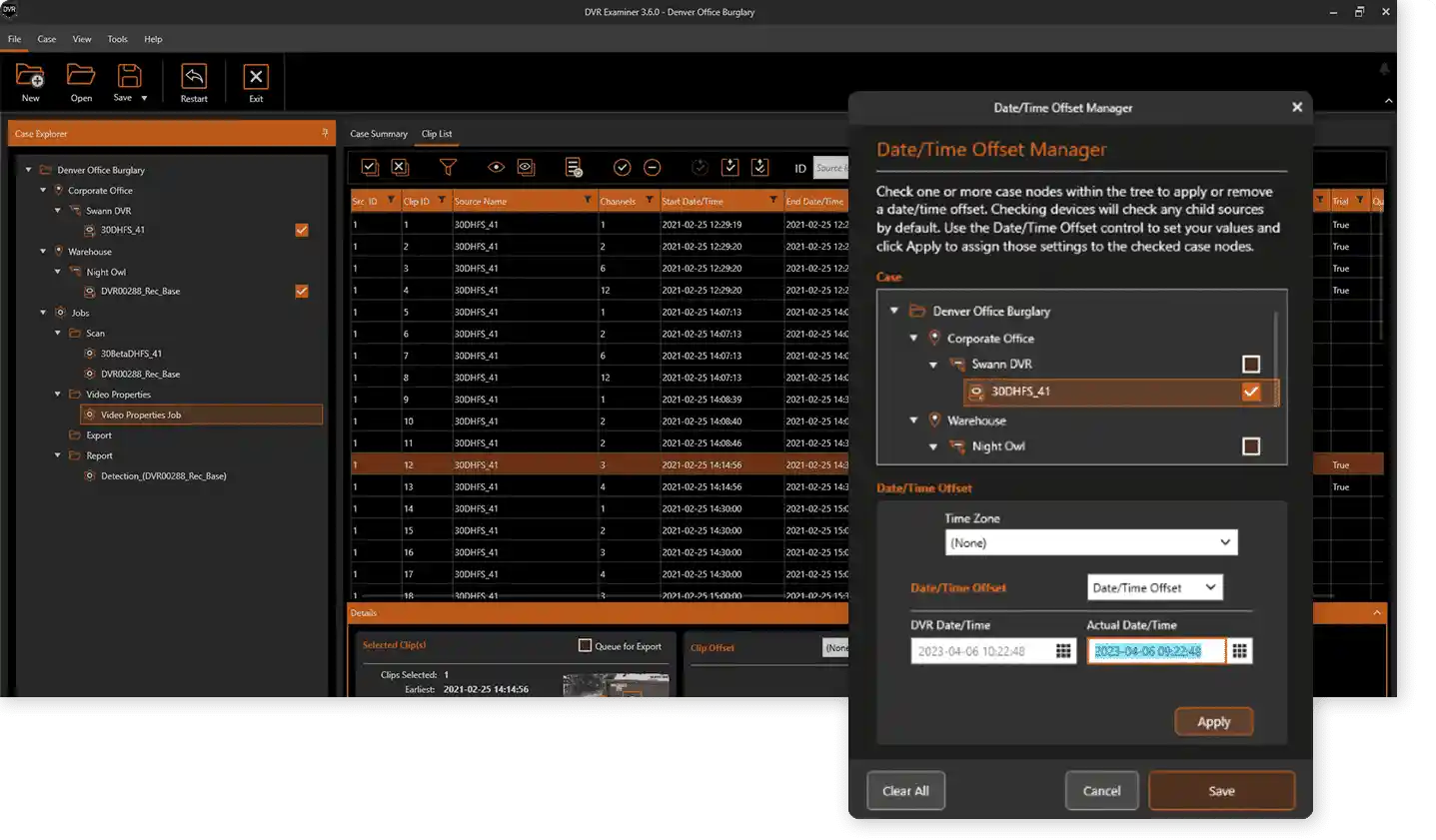This screenshot has width=1436, height=840.
Task: Click the Offset Manager case tree scrollbar
Action: pos(1276,358)
